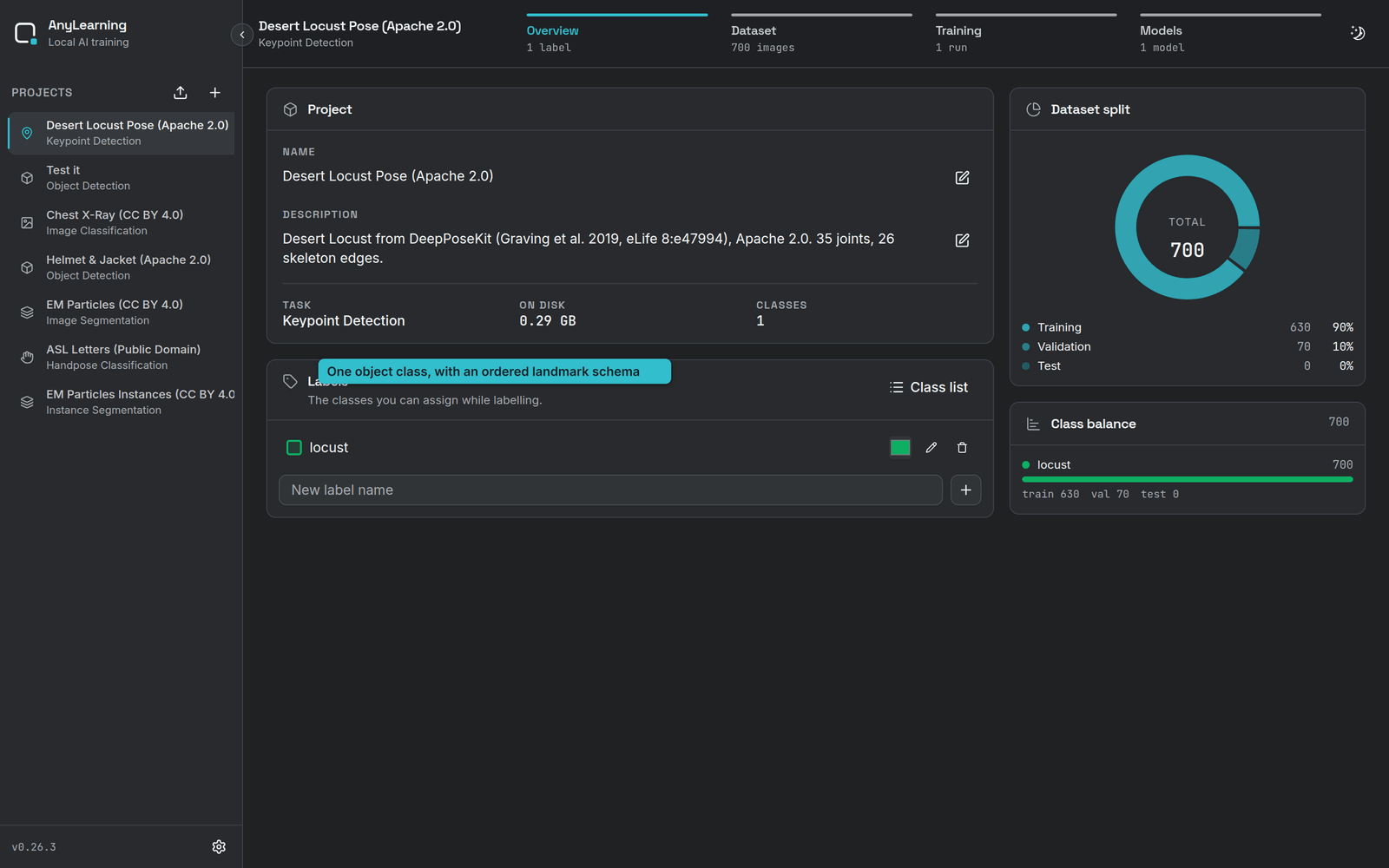Screen dimensions: 1389x868
Task: Open Chest X-Ray (CC BY 4.0) project
Action: (122, 223)
